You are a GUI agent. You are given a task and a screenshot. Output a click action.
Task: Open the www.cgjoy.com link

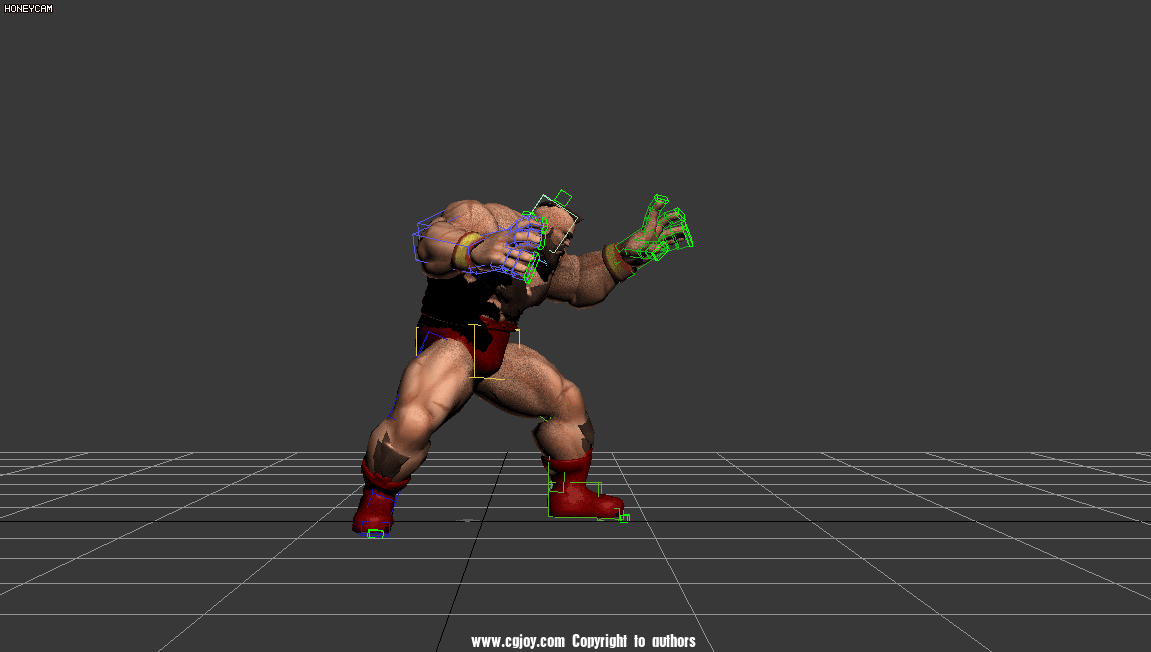[518, 641]
